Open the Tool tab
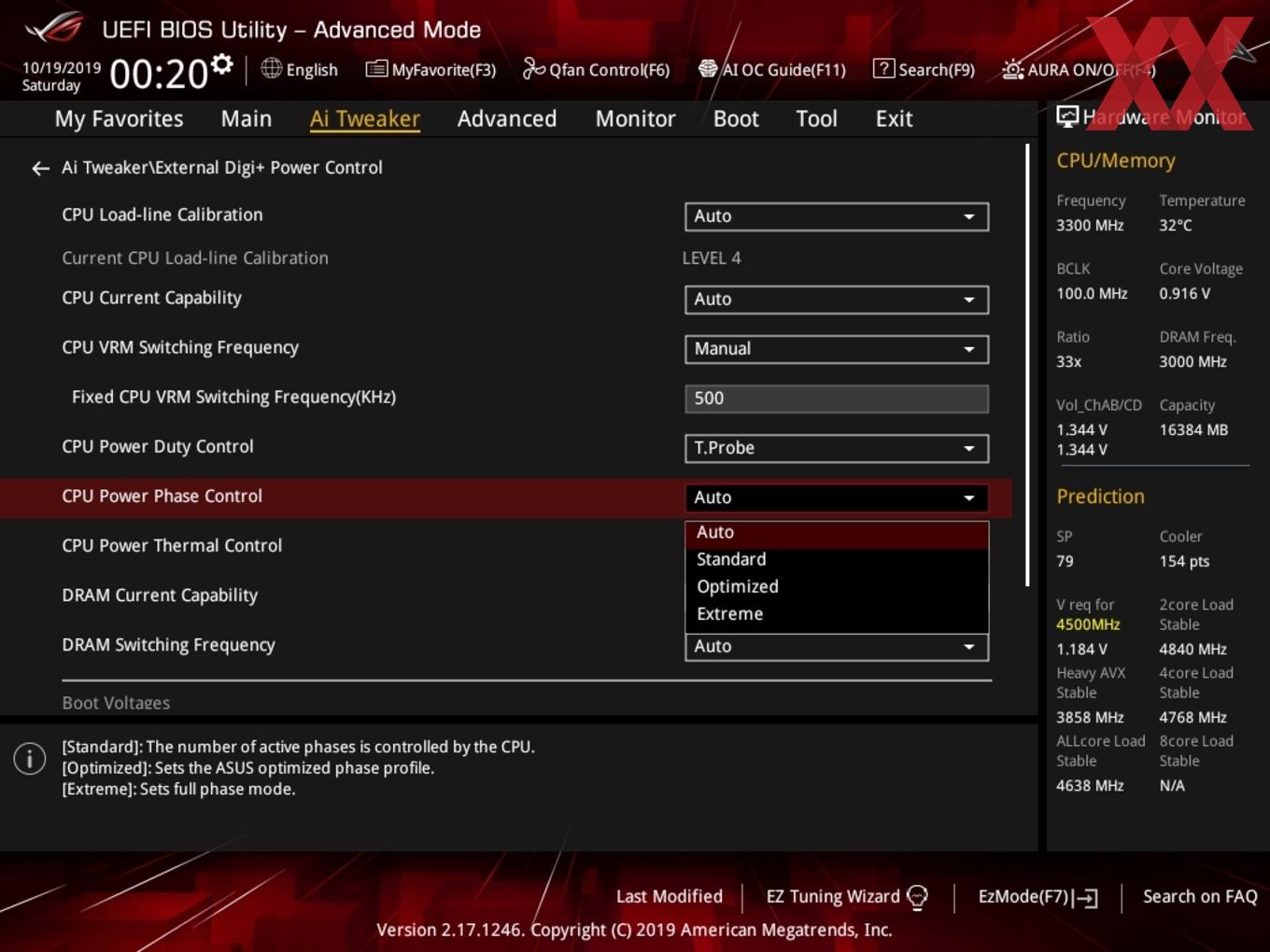Screen dimensions: 1270x952 [x=816, y=119]
